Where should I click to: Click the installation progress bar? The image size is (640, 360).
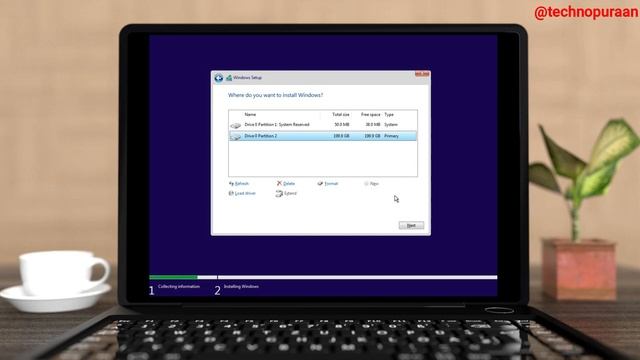click(323, 278)
